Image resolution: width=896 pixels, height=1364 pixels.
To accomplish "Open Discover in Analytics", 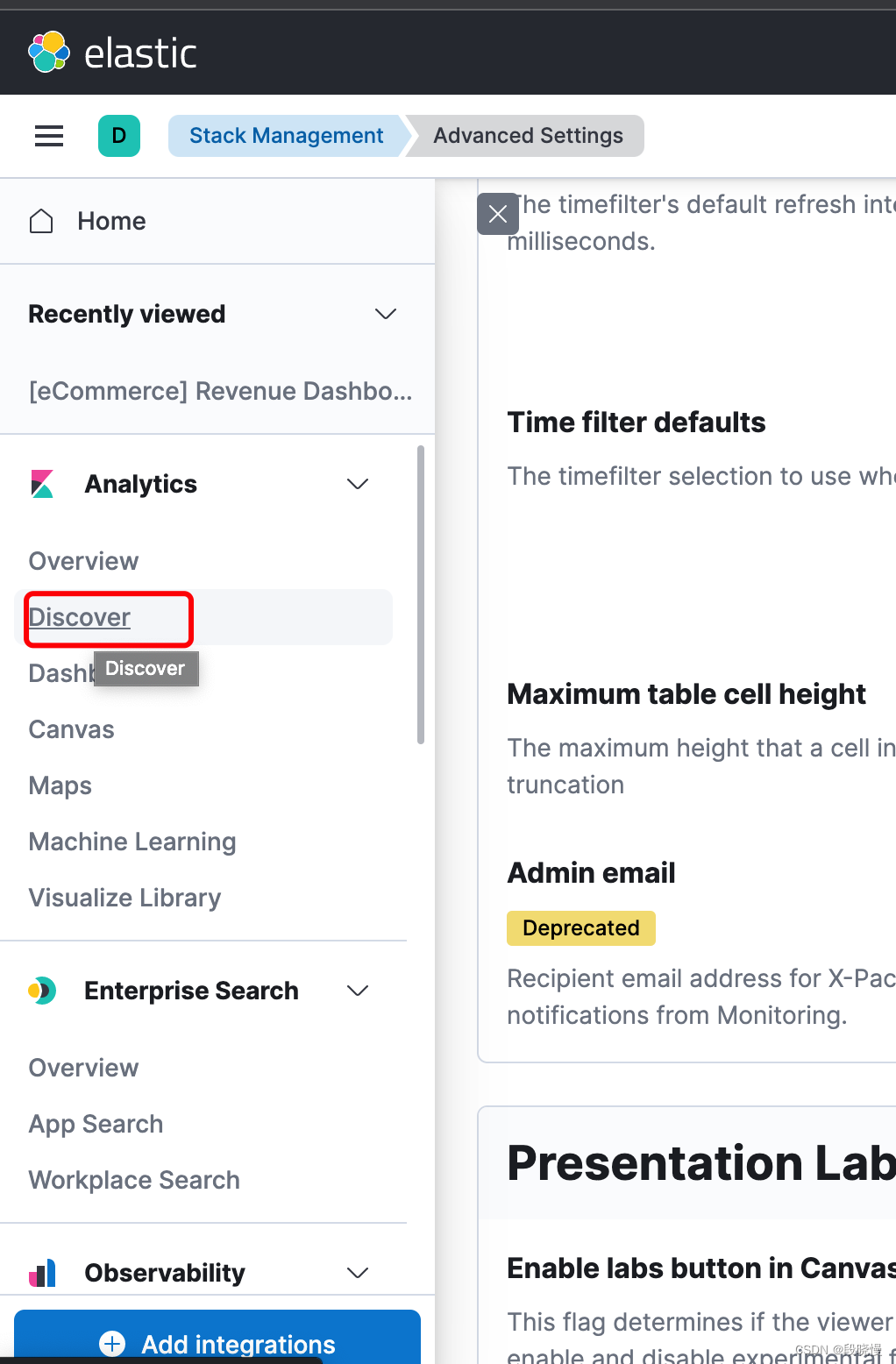I will [79, 617].
